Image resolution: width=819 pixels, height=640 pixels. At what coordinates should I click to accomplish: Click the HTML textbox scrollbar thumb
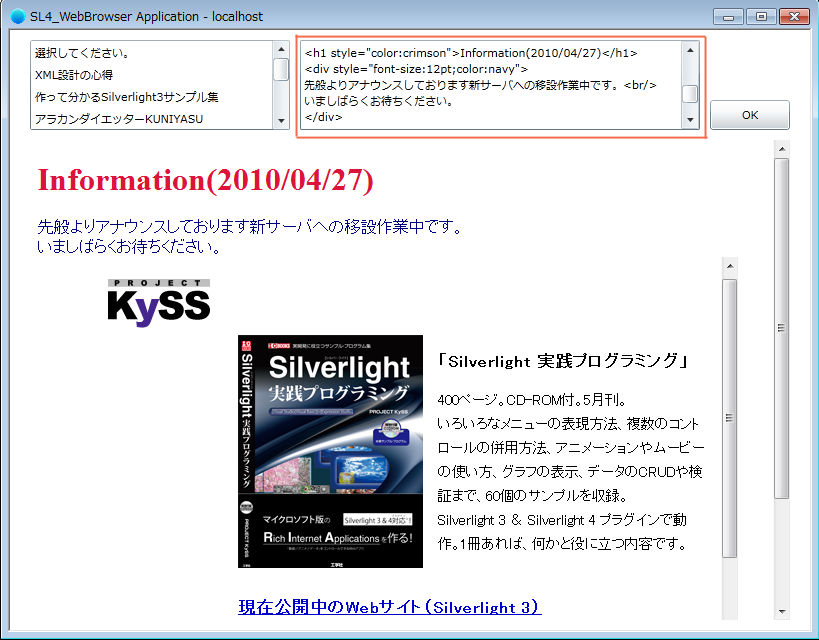coord(690,94)
